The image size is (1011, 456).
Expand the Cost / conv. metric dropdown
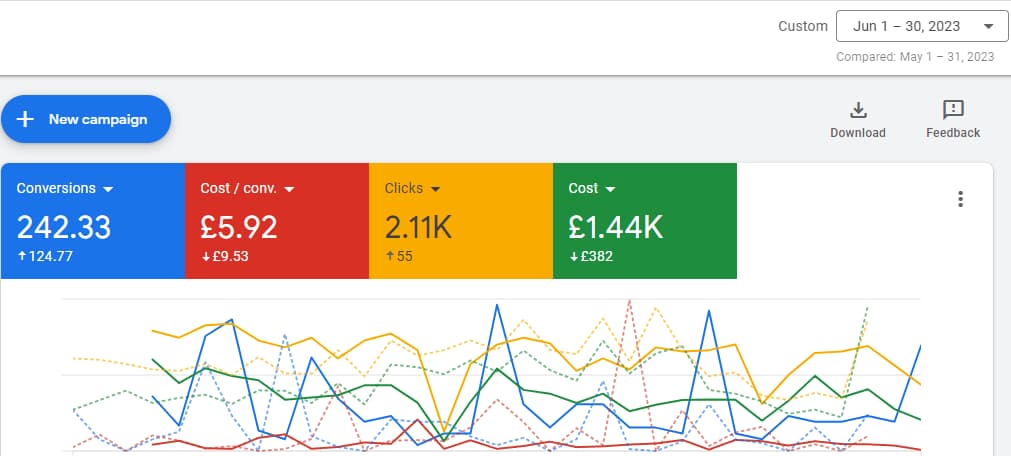[x=291, y=189]
